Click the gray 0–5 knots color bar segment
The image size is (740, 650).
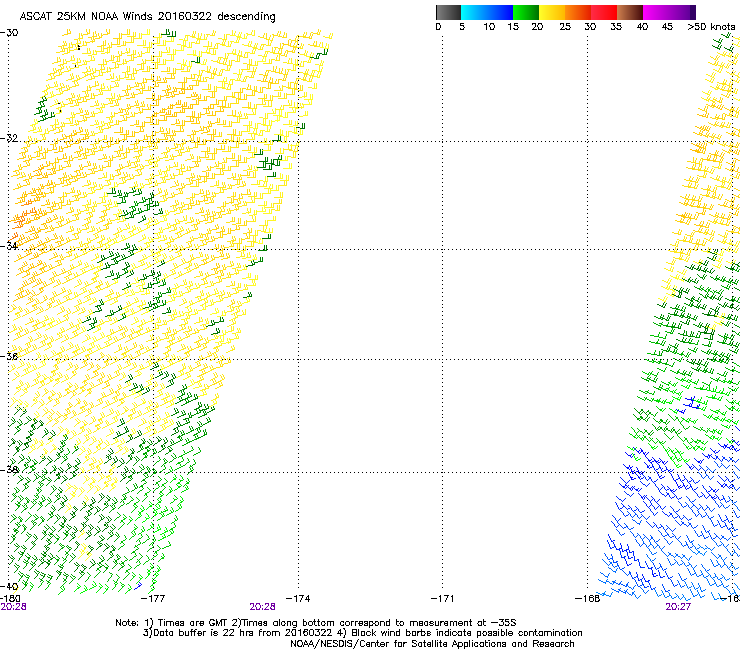[x=448, y=12]
